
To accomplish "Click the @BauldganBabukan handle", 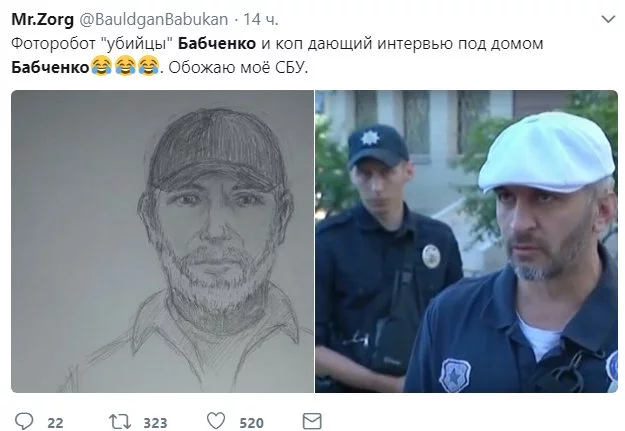I will [154, 19].
